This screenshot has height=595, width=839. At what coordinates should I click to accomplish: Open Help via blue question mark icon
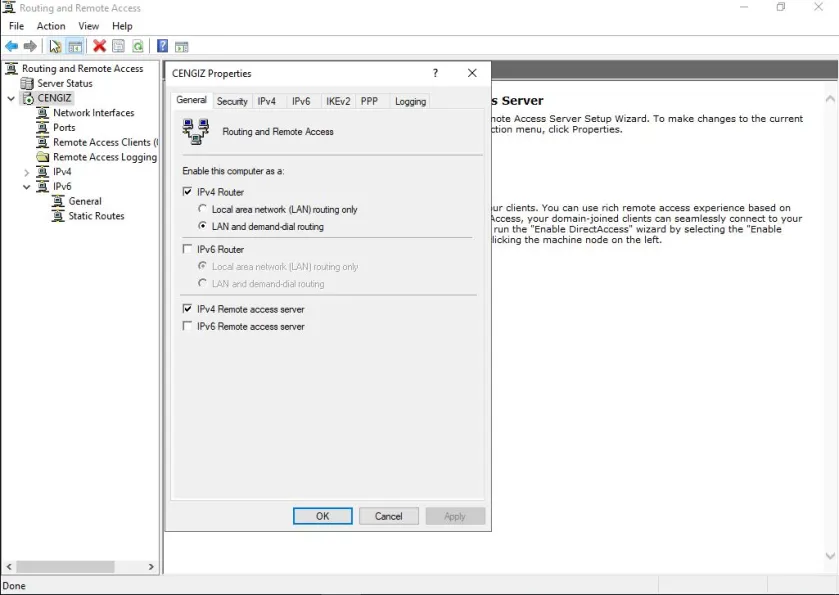pos(162,46)
